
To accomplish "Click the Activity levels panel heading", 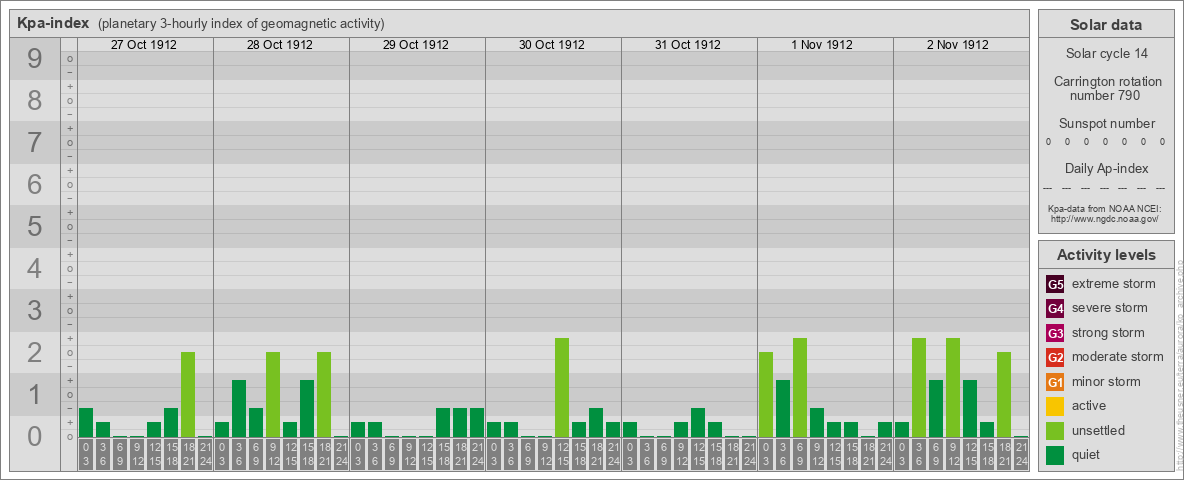I will tap(1106, 255).
